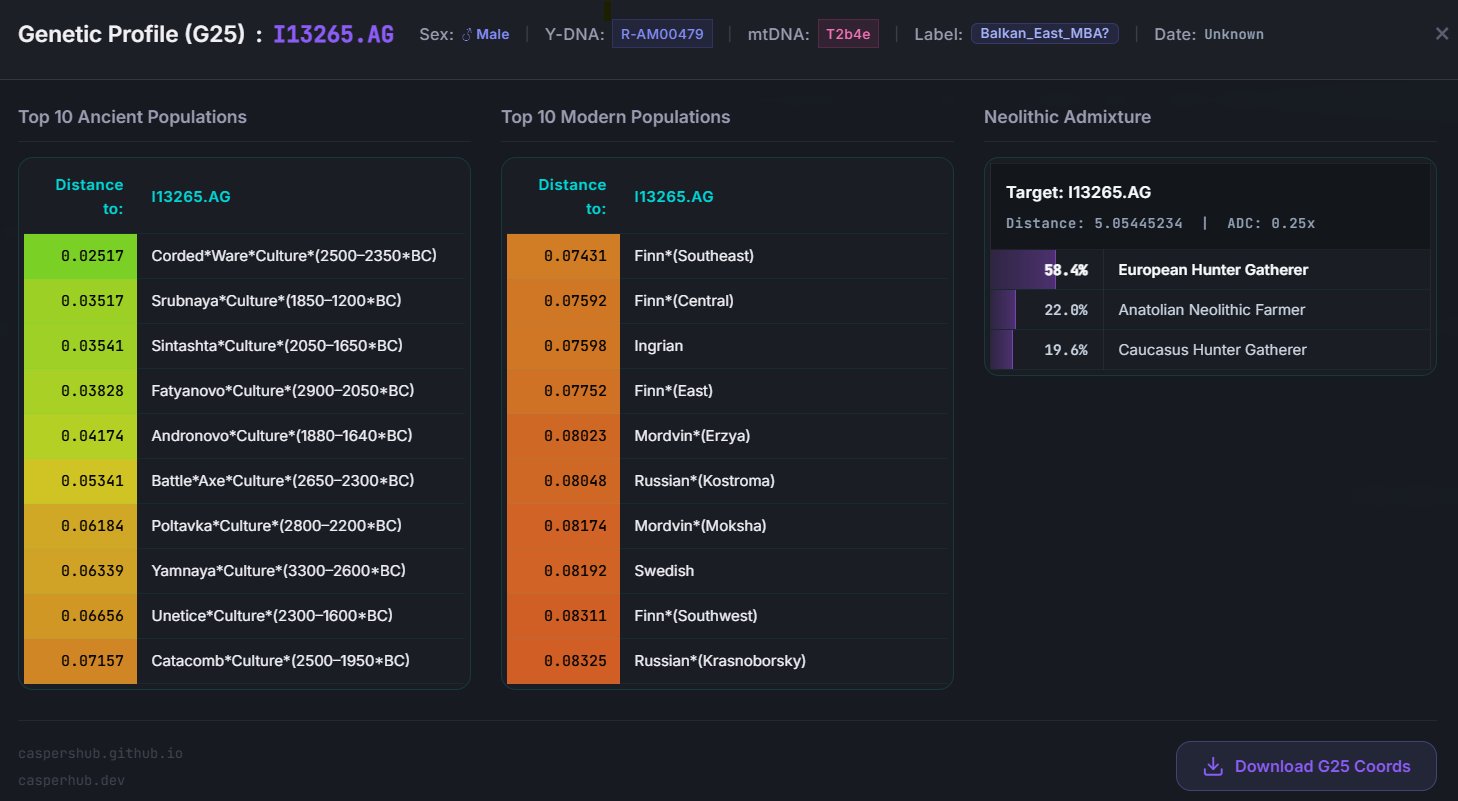Select the Fatyanovo Culture row
This screenshot has width=1458, height=801.
[244, 391]
